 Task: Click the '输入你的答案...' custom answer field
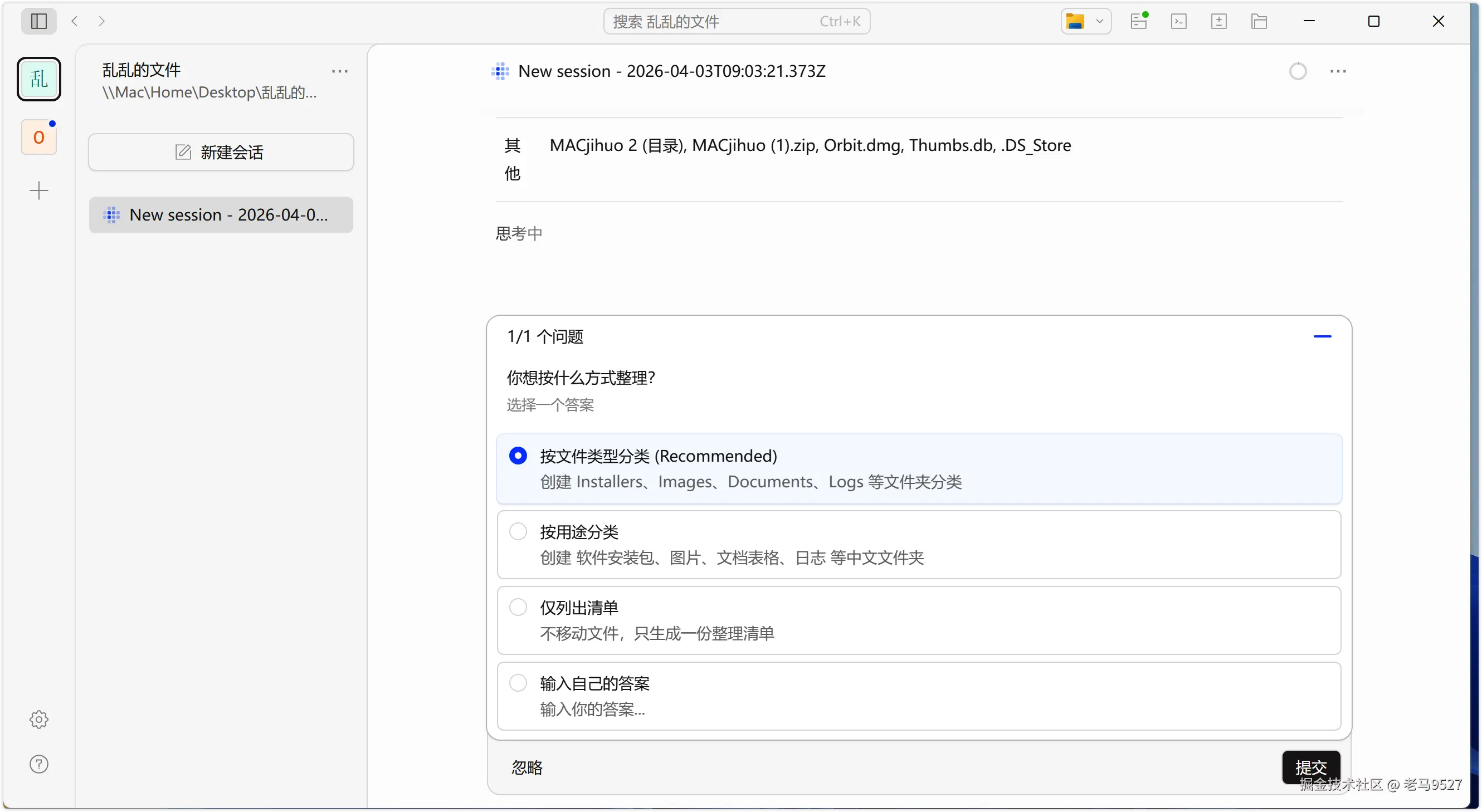pyautogui.click(x=593, y=710)
